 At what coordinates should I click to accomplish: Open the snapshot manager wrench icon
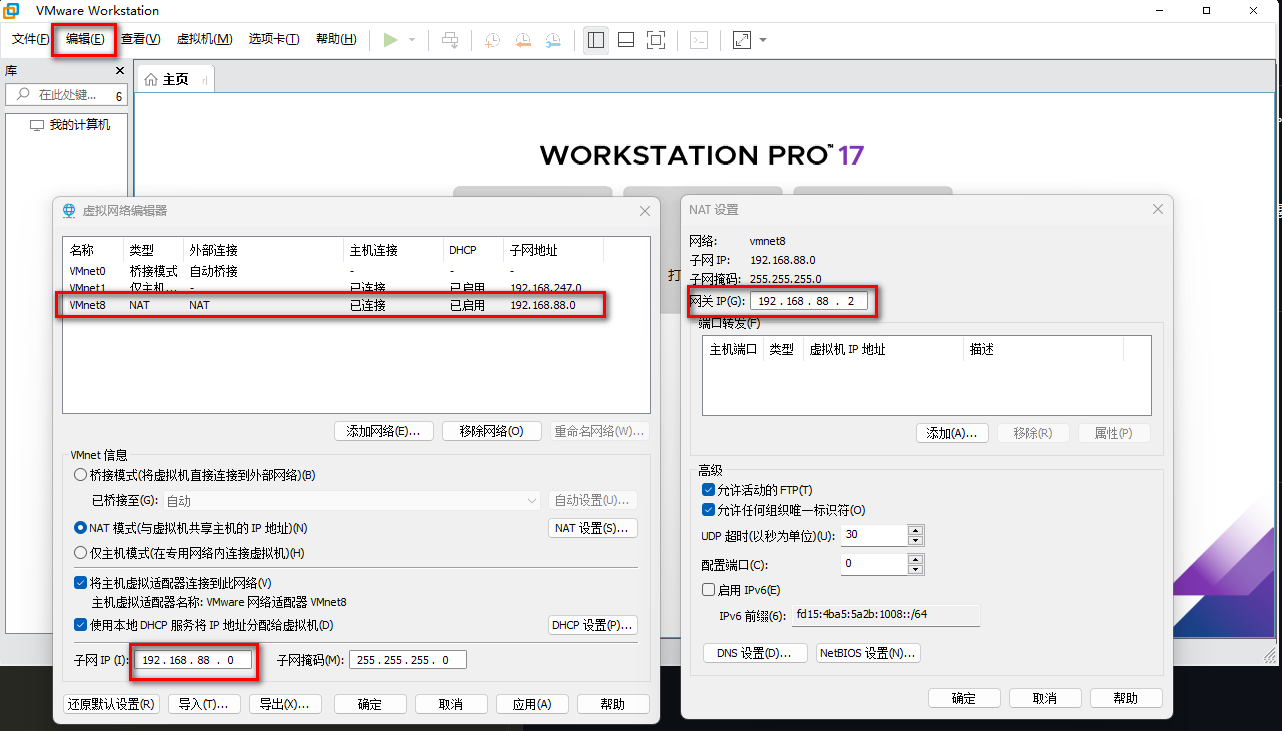pyautogui.click(x=553, y=40)
